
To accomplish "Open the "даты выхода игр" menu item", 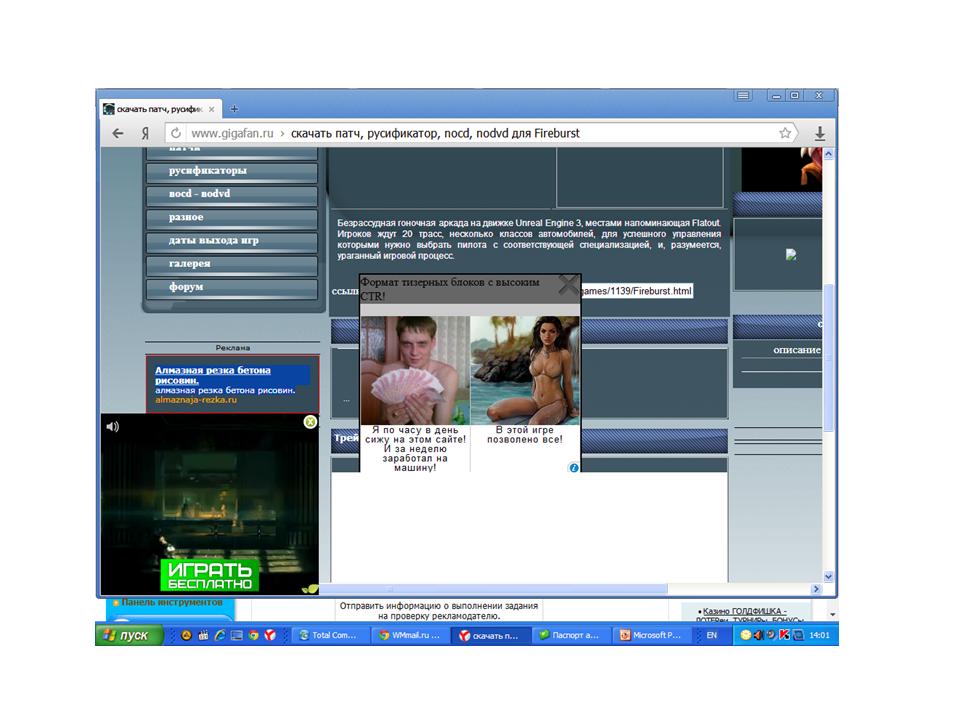I will click(232, 241).
